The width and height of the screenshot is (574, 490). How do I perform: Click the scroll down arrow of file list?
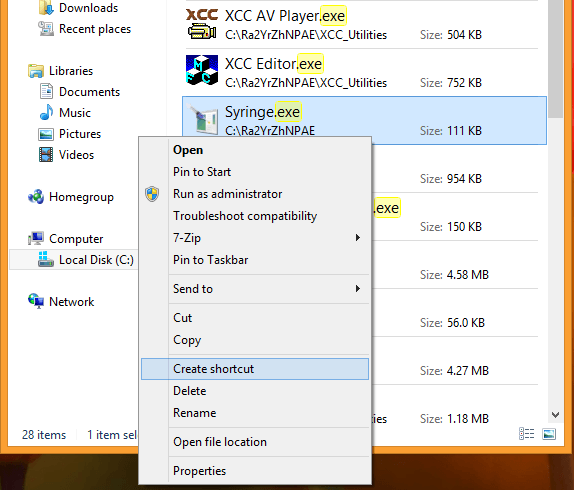[555, 415]
